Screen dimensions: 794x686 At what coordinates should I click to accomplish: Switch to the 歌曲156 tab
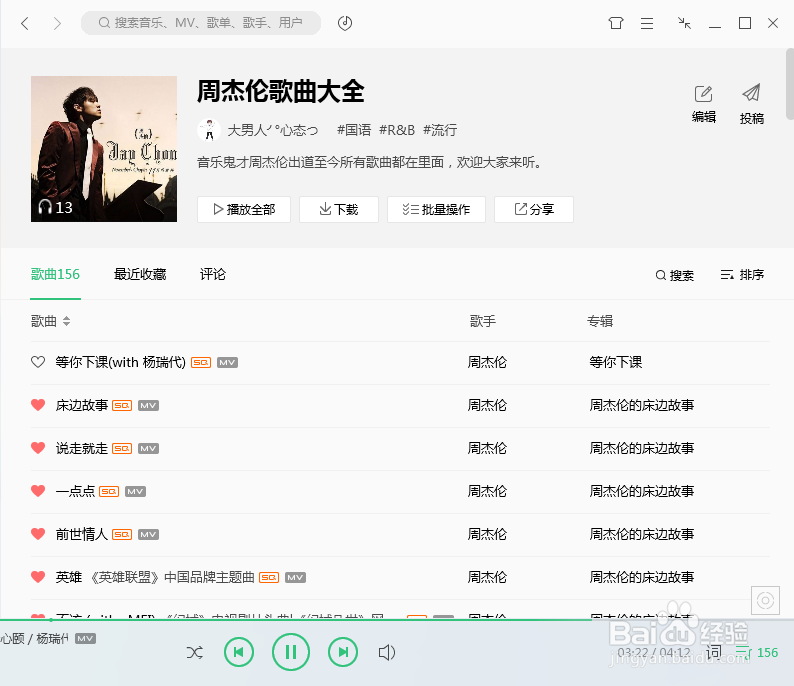click(x=55, y=274)
